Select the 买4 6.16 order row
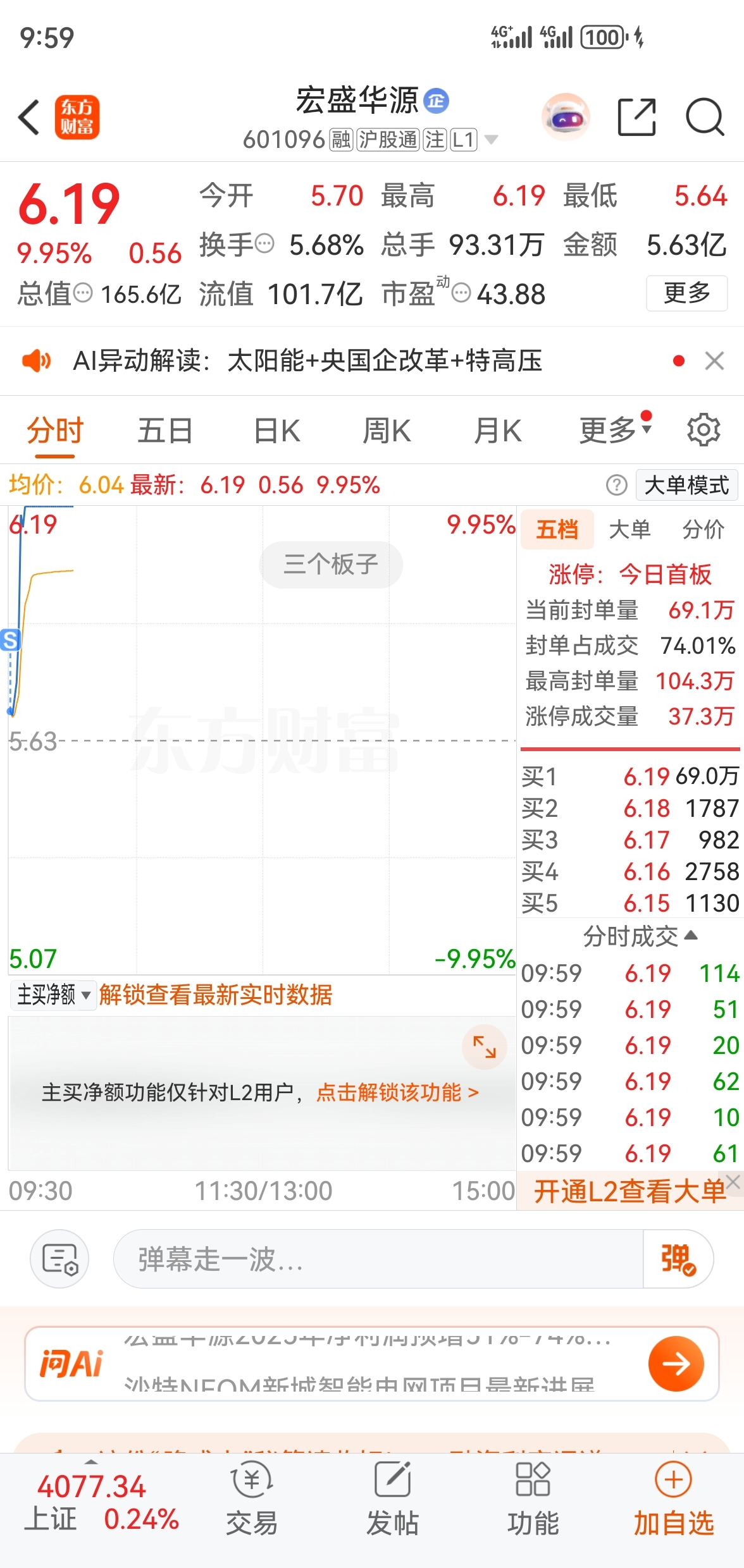The image size is (744, 1568). [x=630, y=871]
